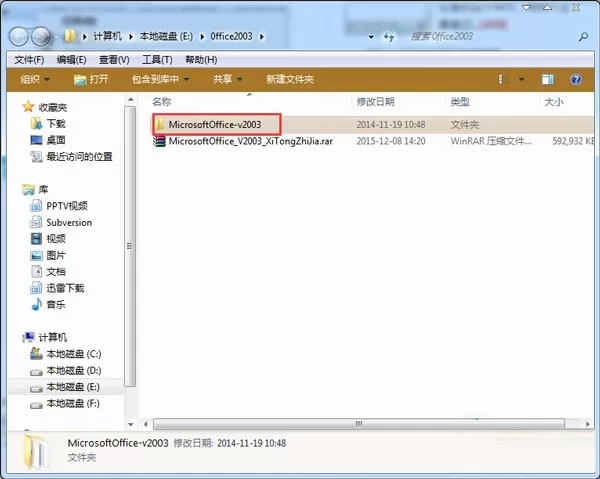This screenshot has height=479, width=600.
Task: Click the Libraries icon in sidebar
Action: coord(28,189)
